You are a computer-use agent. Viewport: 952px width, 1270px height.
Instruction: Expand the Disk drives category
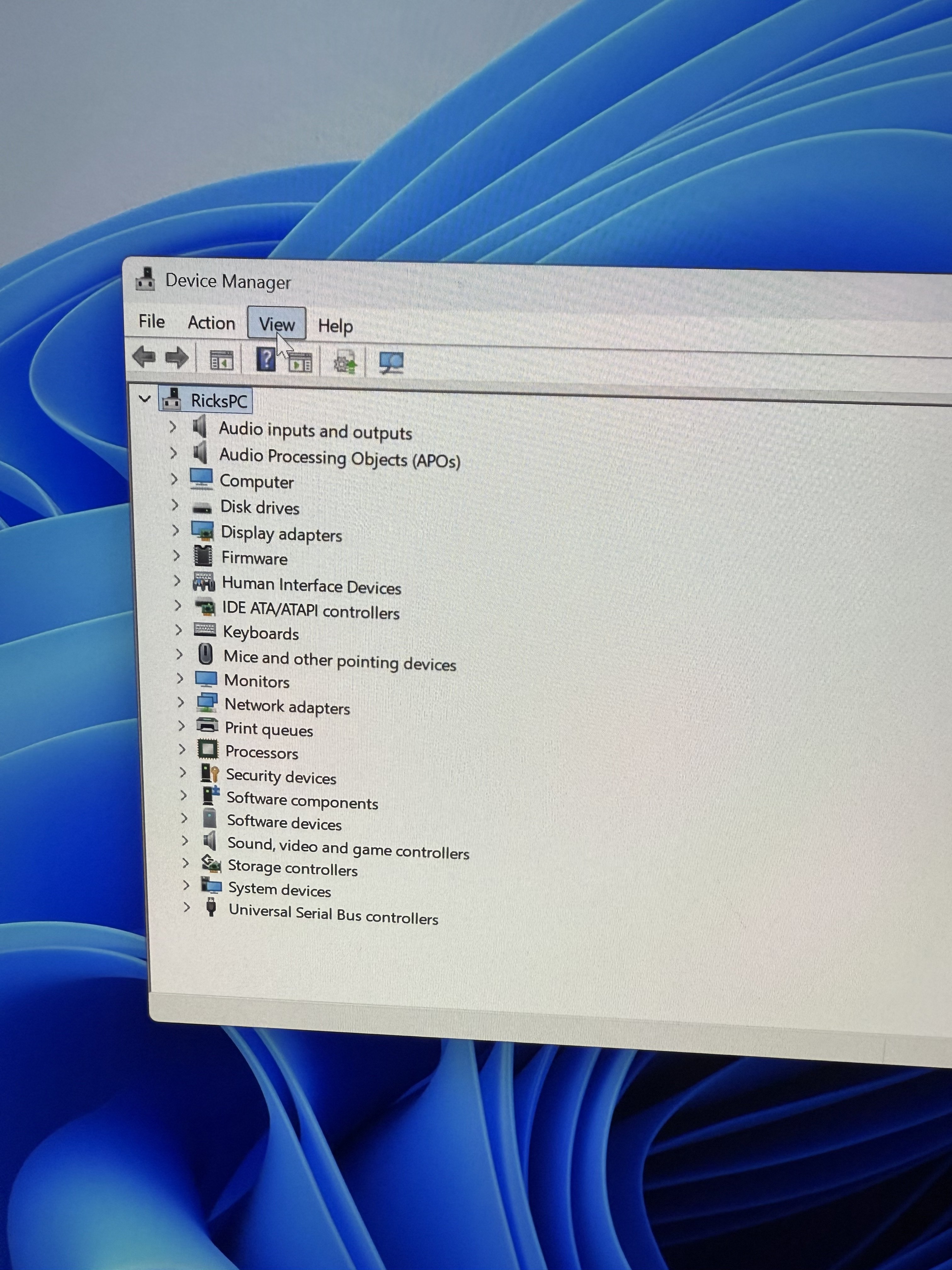[175, 505]
